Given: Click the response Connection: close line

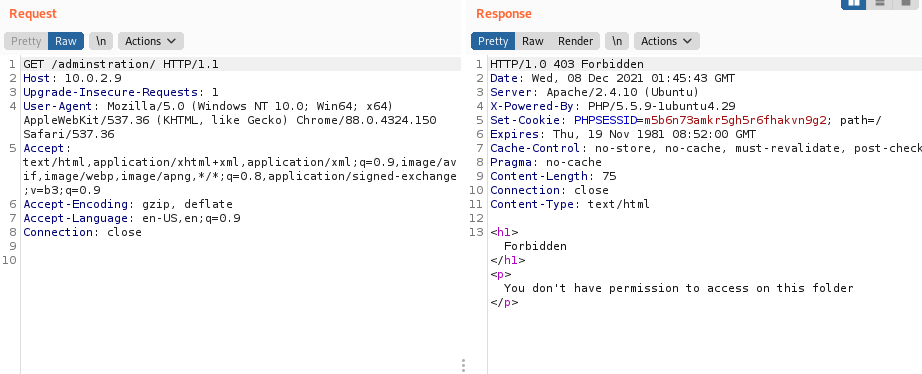Looking at the screenshot, I should 549,191.
